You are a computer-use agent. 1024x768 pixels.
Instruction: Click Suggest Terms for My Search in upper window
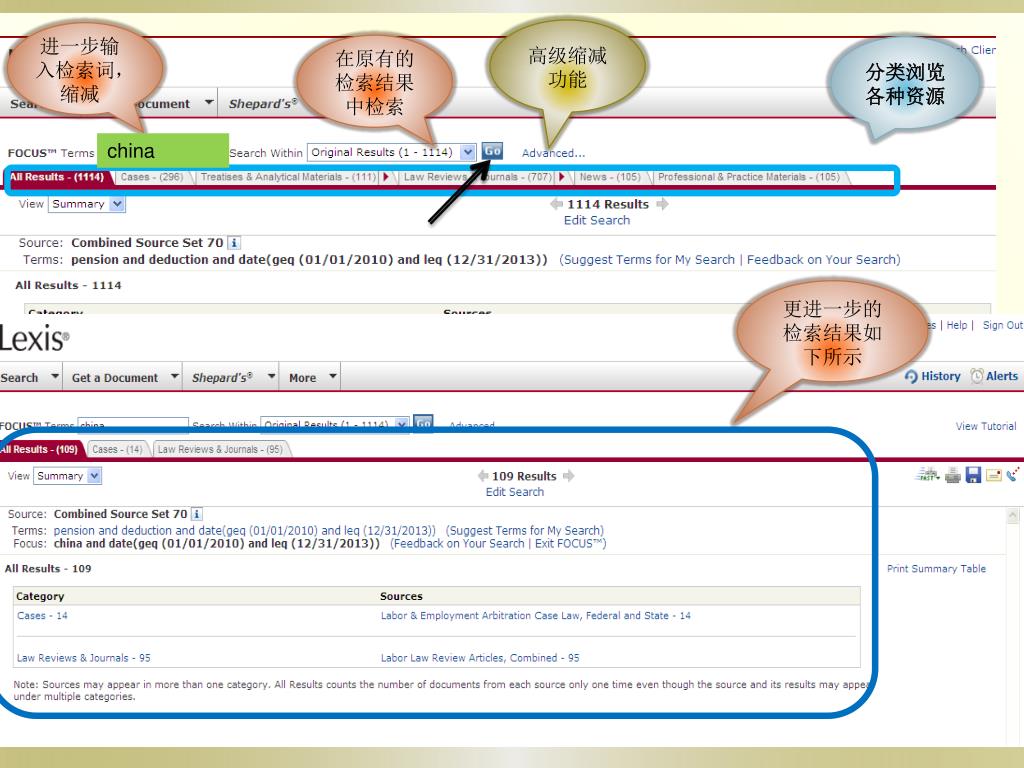coord(649,260)
